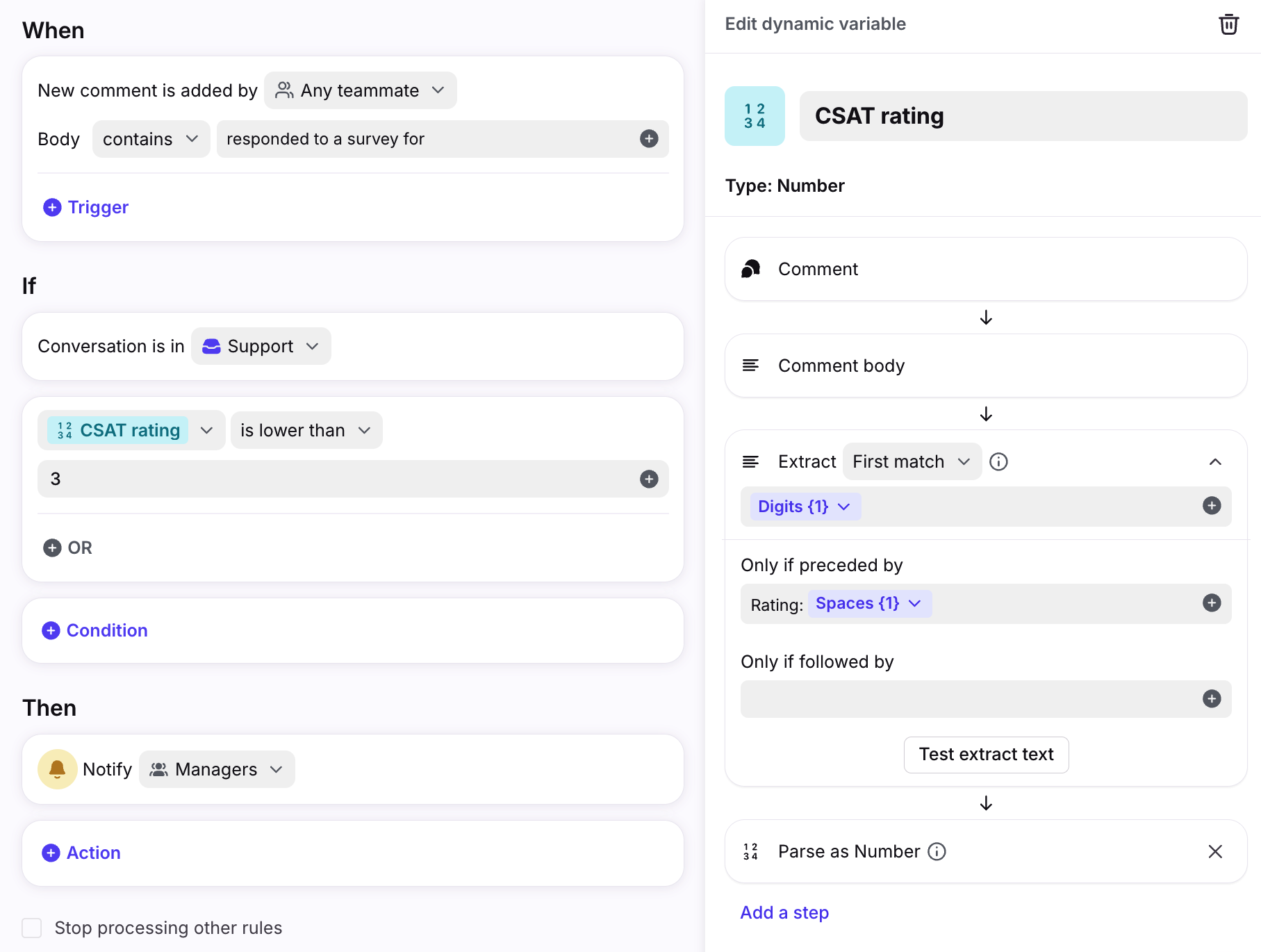Viewport: 1261px width, 952px height.
Task: Add a new Trigger
Action: pos(86,208)
